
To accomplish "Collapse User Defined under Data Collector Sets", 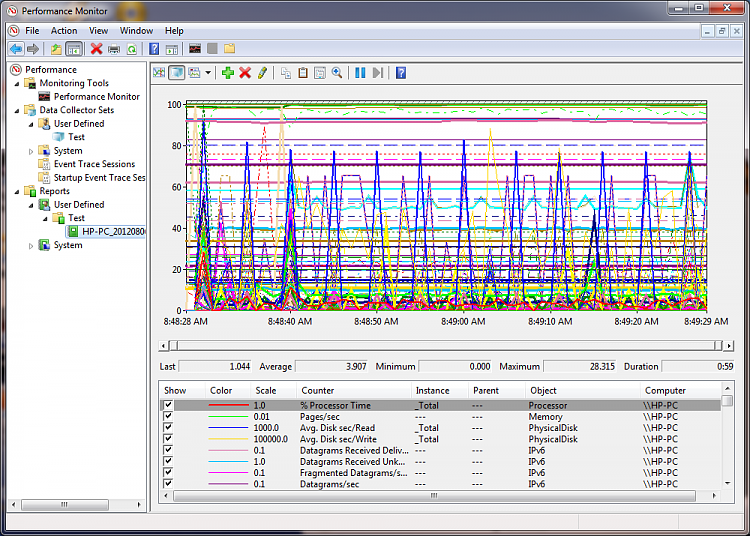I will pos(32,124).
